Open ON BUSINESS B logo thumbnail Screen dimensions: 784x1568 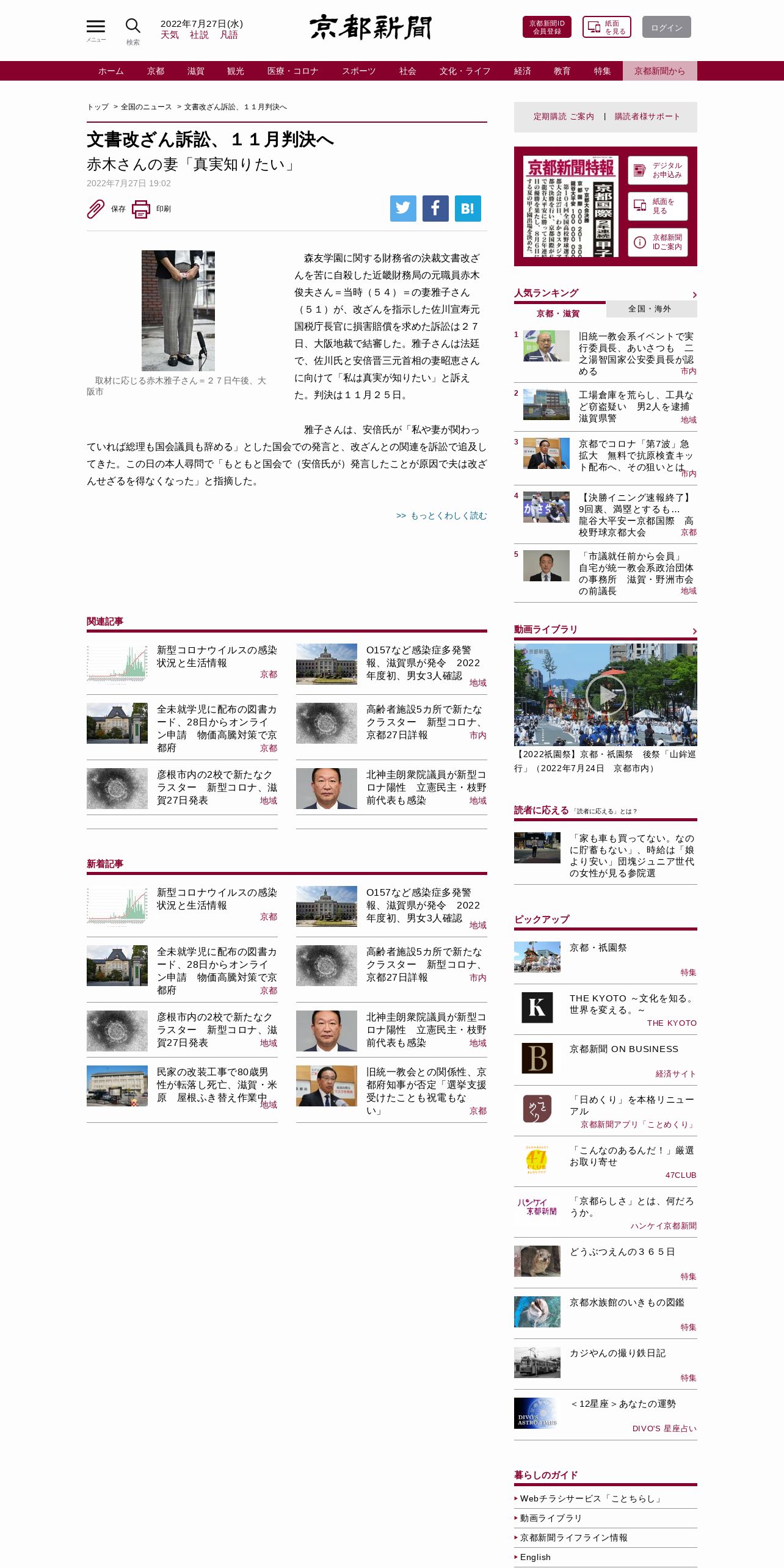tap(537, 1058)
